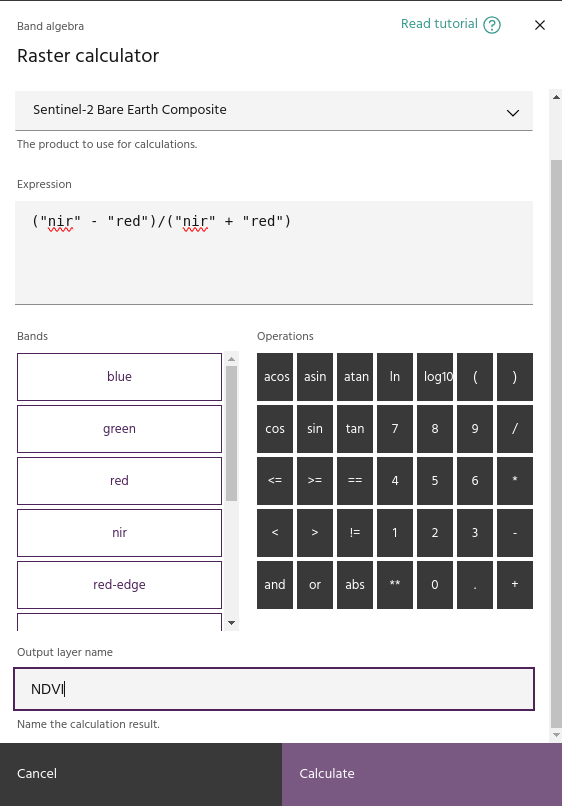The height and width of the screenshot is (806, 562).
Task: Insert the log10 function
Action: (435, 377)
